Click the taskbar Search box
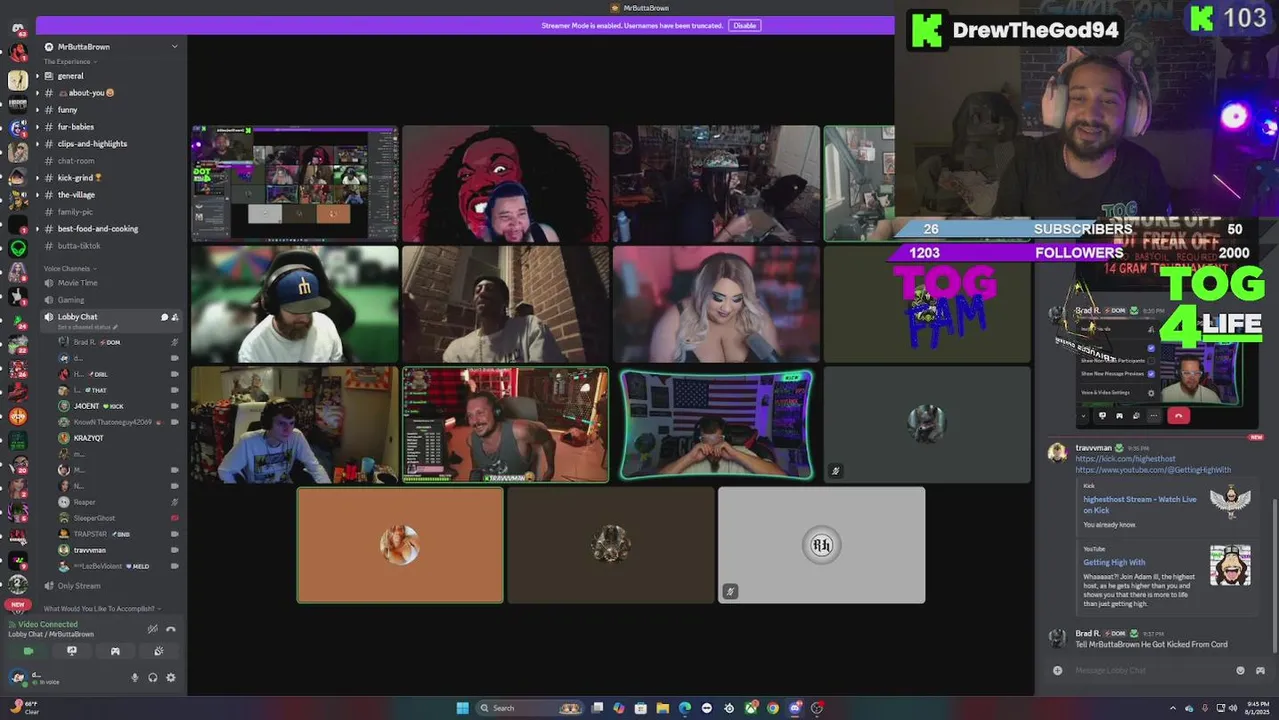 pyautogui.click(x=530, y=708)
